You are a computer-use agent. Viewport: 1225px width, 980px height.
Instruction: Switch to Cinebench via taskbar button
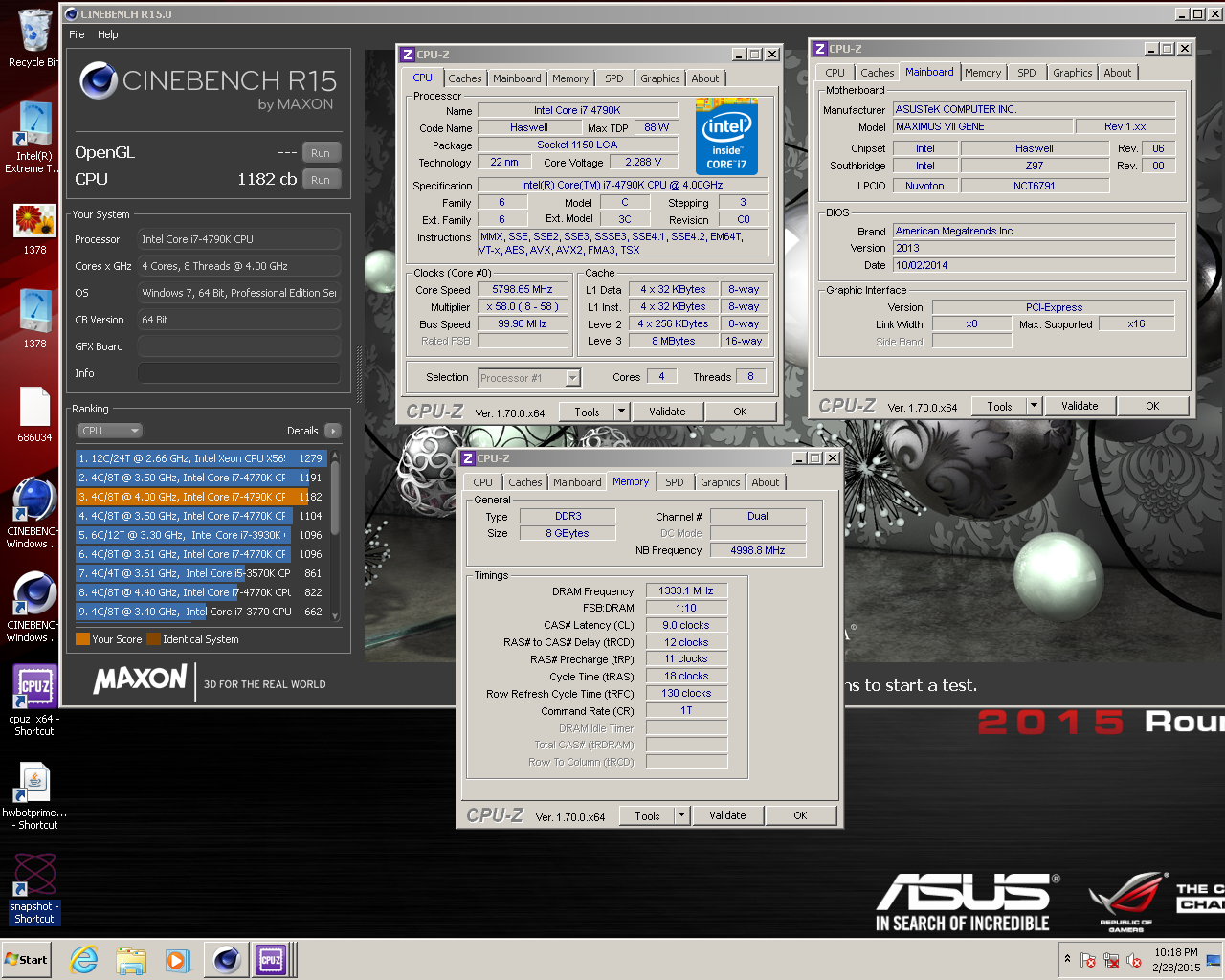pos(227,959)
